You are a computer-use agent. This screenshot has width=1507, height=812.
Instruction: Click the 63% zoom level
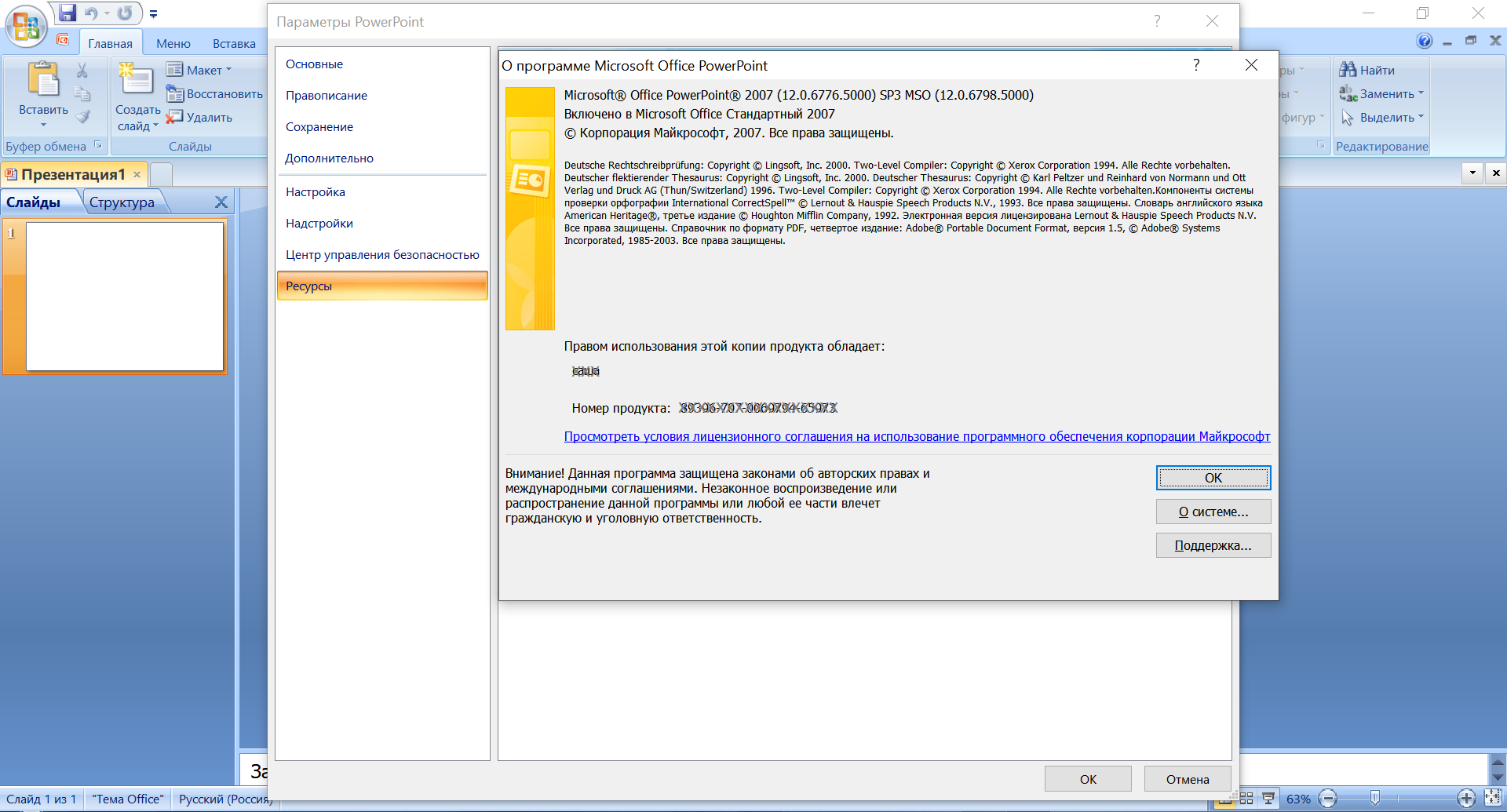coord(1298,799)
